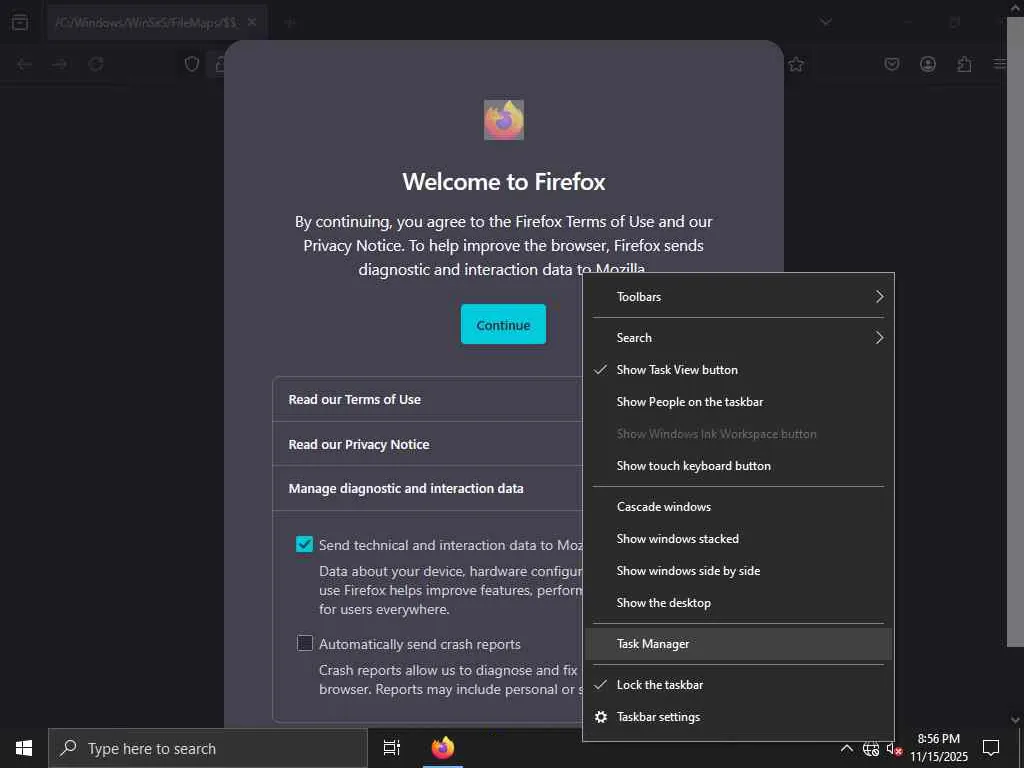
Task: Click the Welcome to Firefox heading
Action: 504,182
